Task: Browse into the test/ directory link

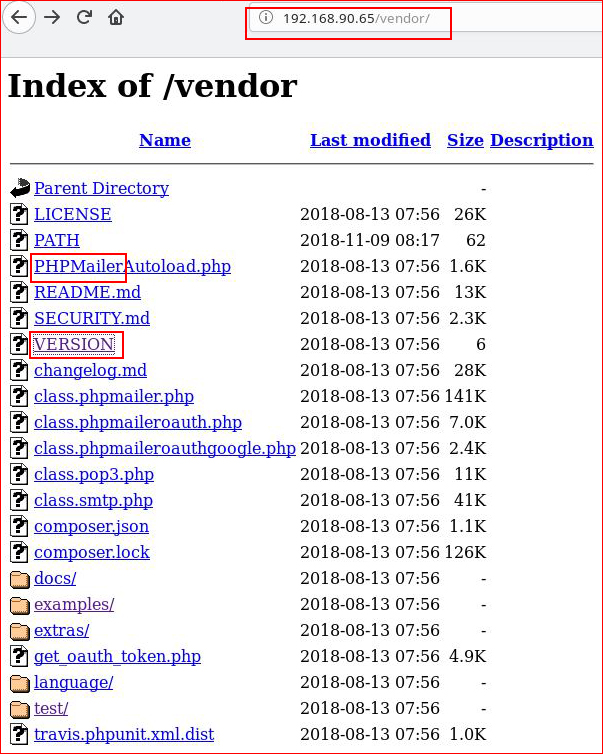Action: click(51, 708)
